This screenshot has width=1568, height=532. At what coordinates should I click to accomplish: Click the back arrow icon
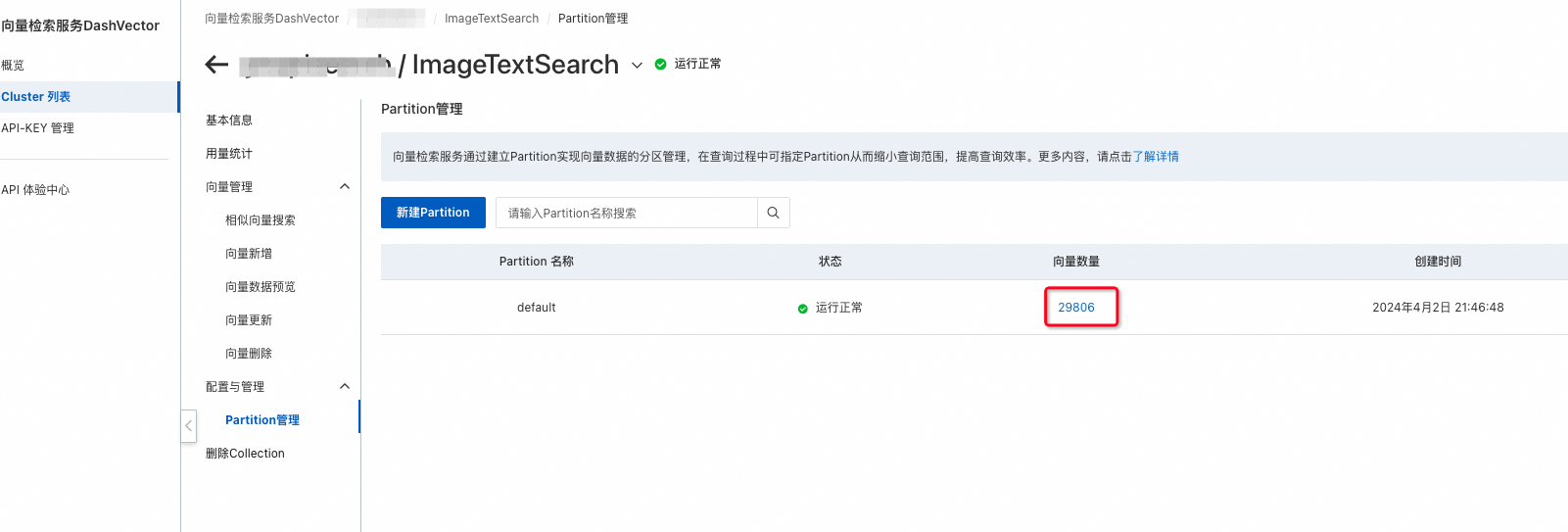click(216, 65)
